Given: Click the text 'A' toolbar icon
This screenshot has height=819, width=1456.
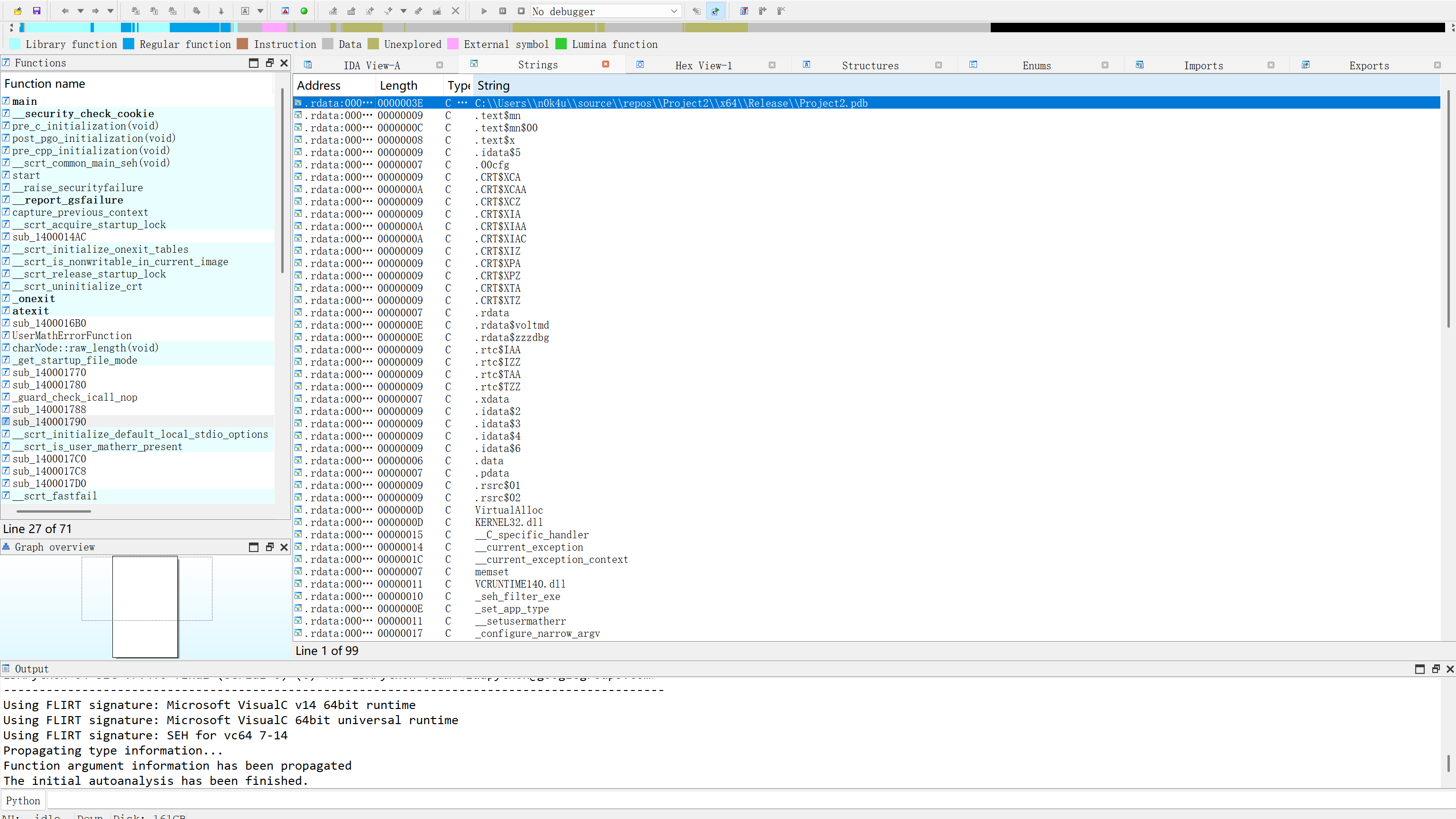Looking at the screenshot, I should (x=245, y=11).
